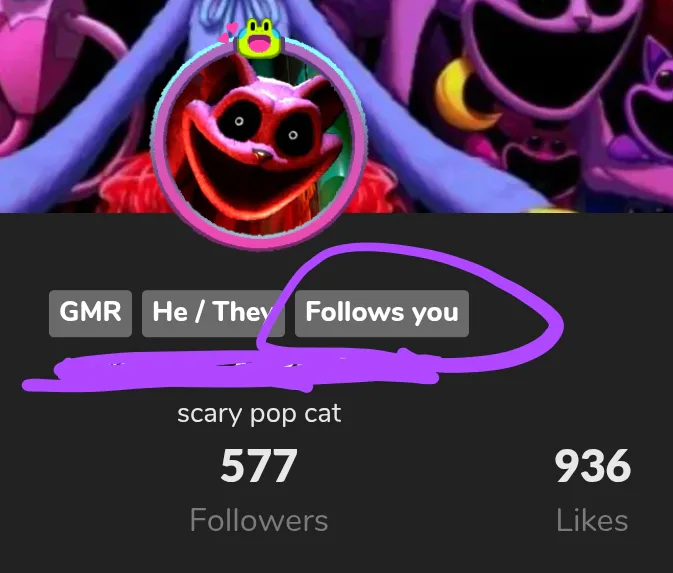Viewport: 673px width, 573px height.
Task: Tap the He / They pronoun tag
Action: tap(213, 313)
